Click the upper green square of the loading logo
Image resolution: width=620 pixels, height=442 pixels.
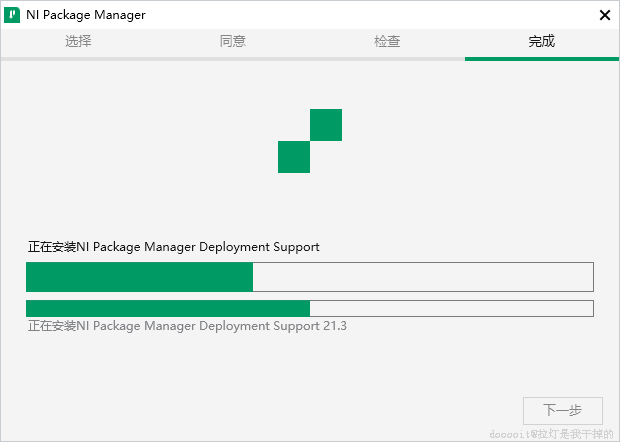click(326, 125)
